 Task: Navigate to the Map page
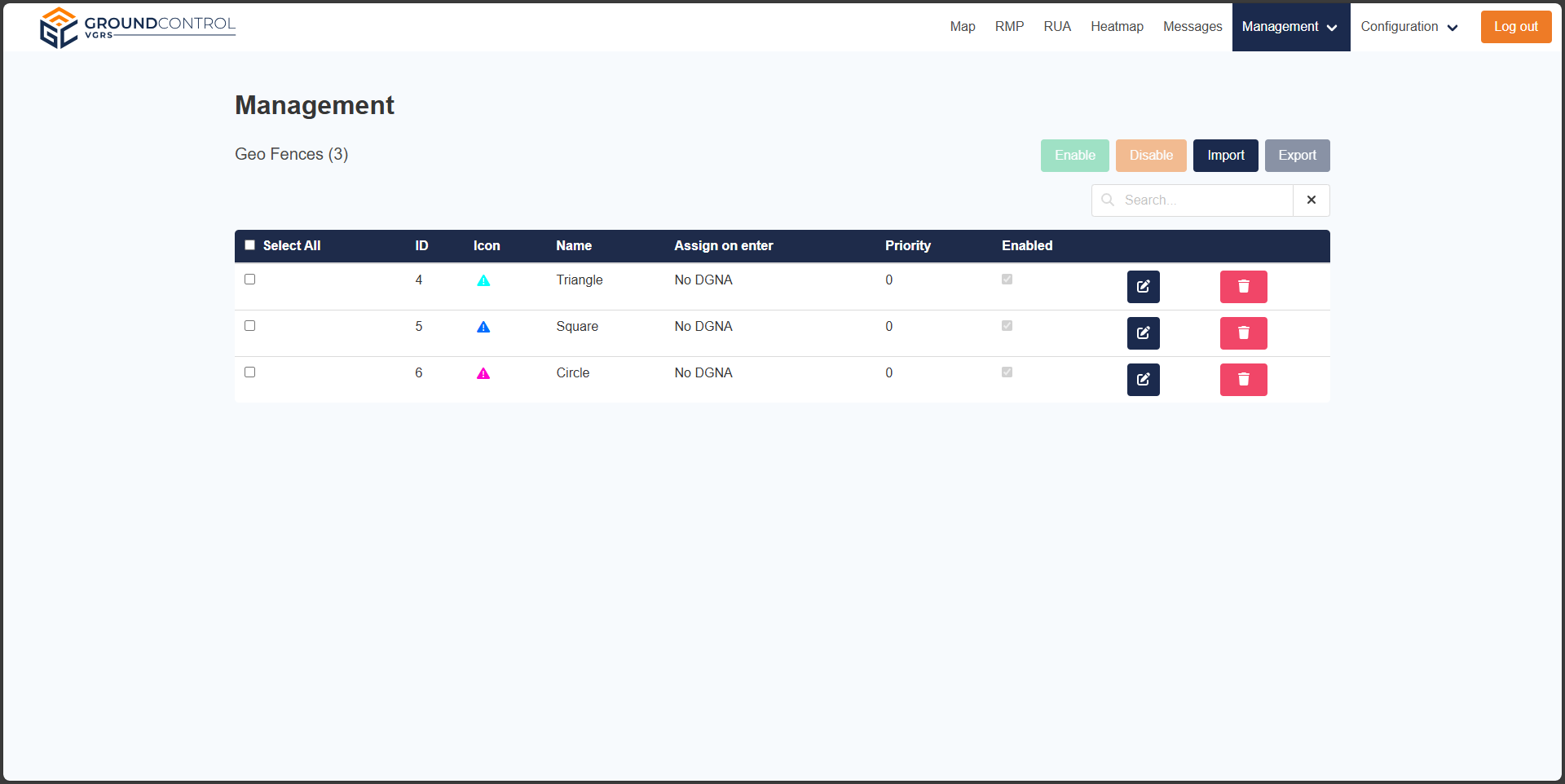pyautogui.click(x=962, y=27)
